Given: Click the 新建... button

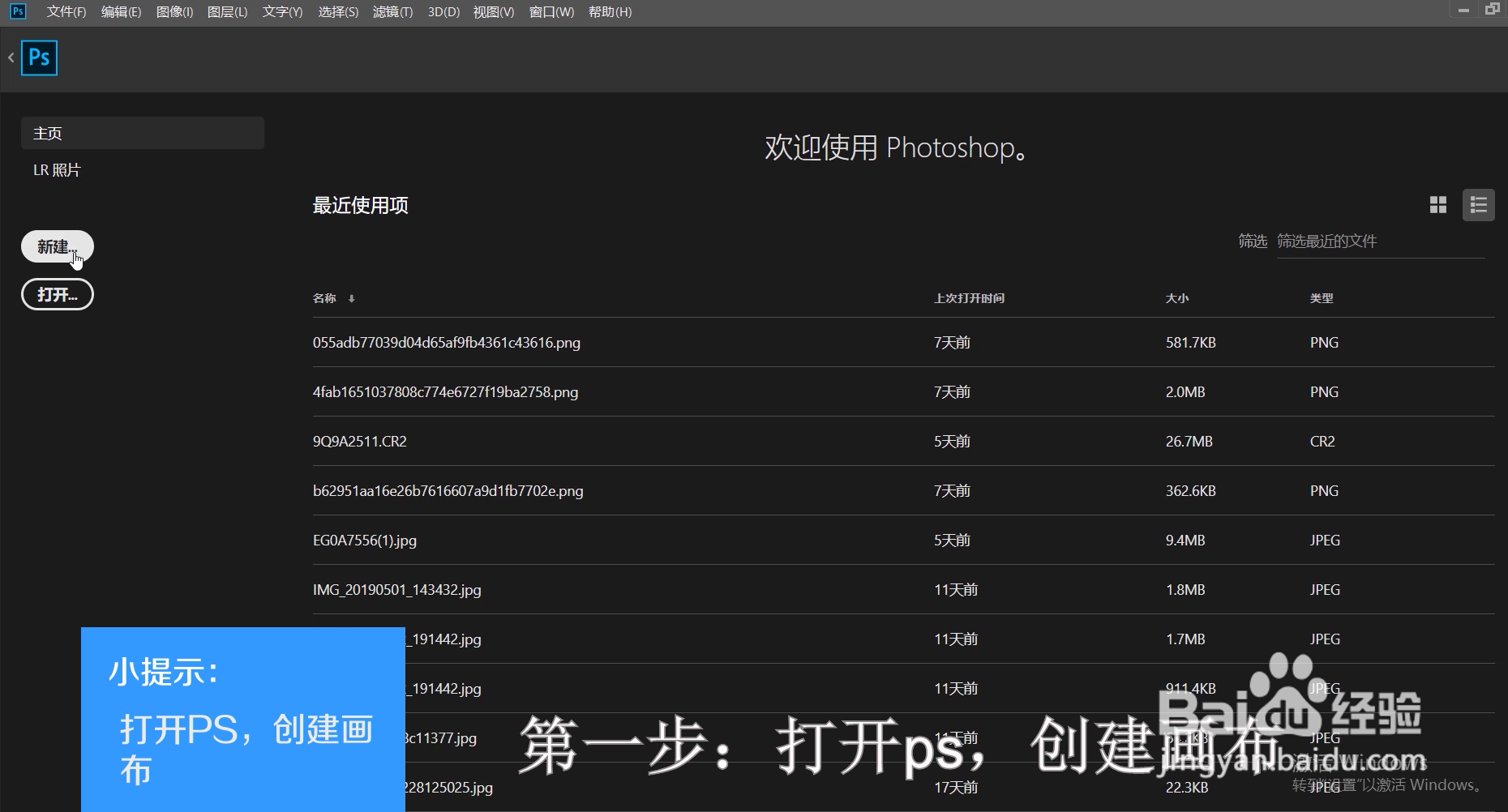Looking at the screenshot, I should pyautogui.click(x=58, y=246).
